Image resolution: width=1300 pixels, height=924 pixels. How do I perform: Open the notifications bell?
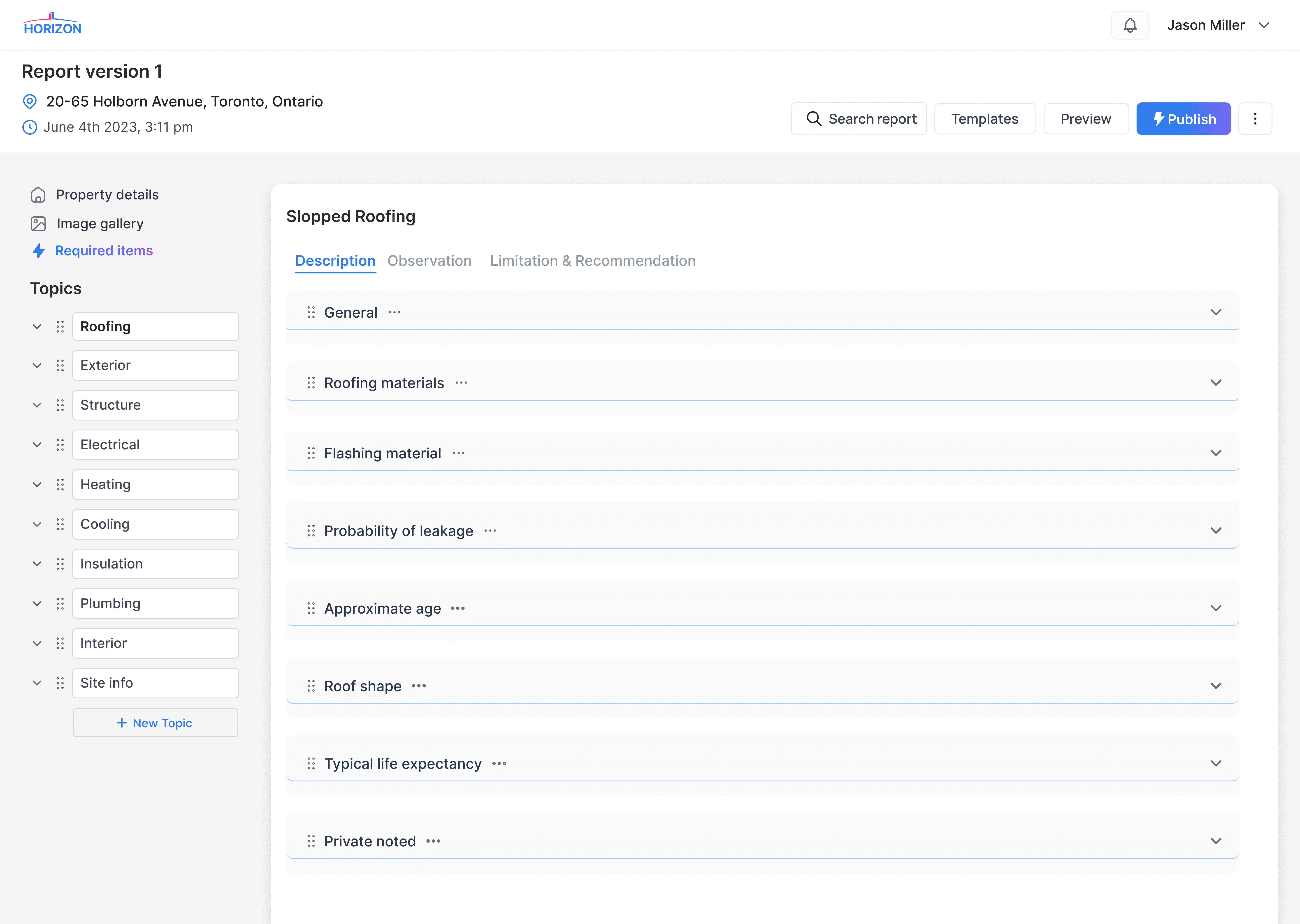1130,25
